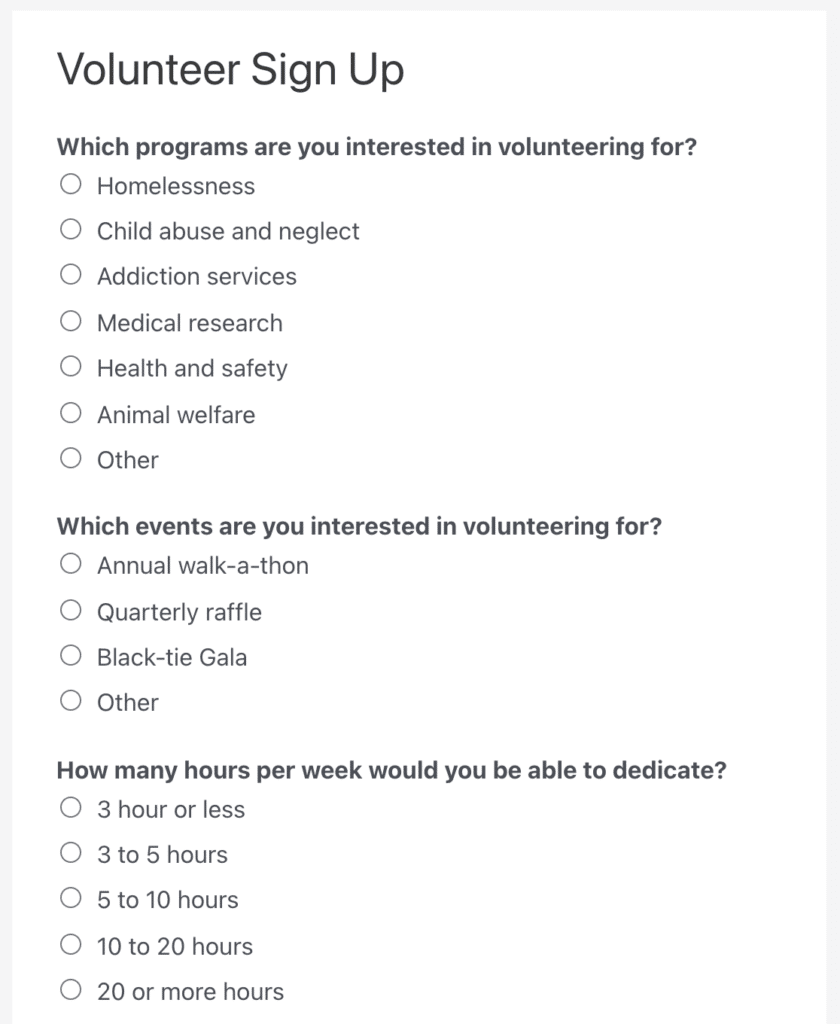Pick the Medical research option
The height and width of the screenshot is (1024, 840).
coord(70,322)
